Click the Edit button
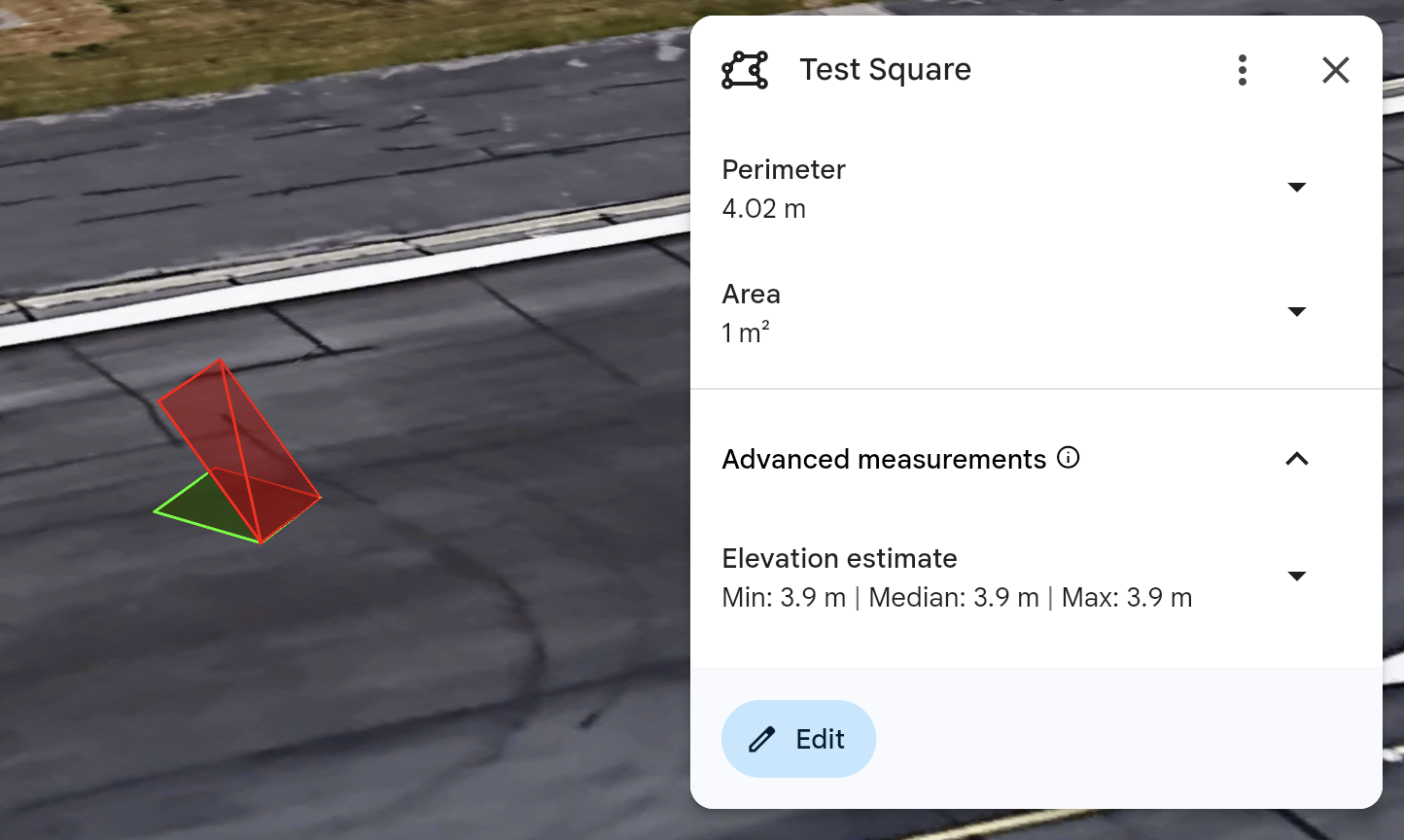The image size is (1404, 840). point(798,739)
